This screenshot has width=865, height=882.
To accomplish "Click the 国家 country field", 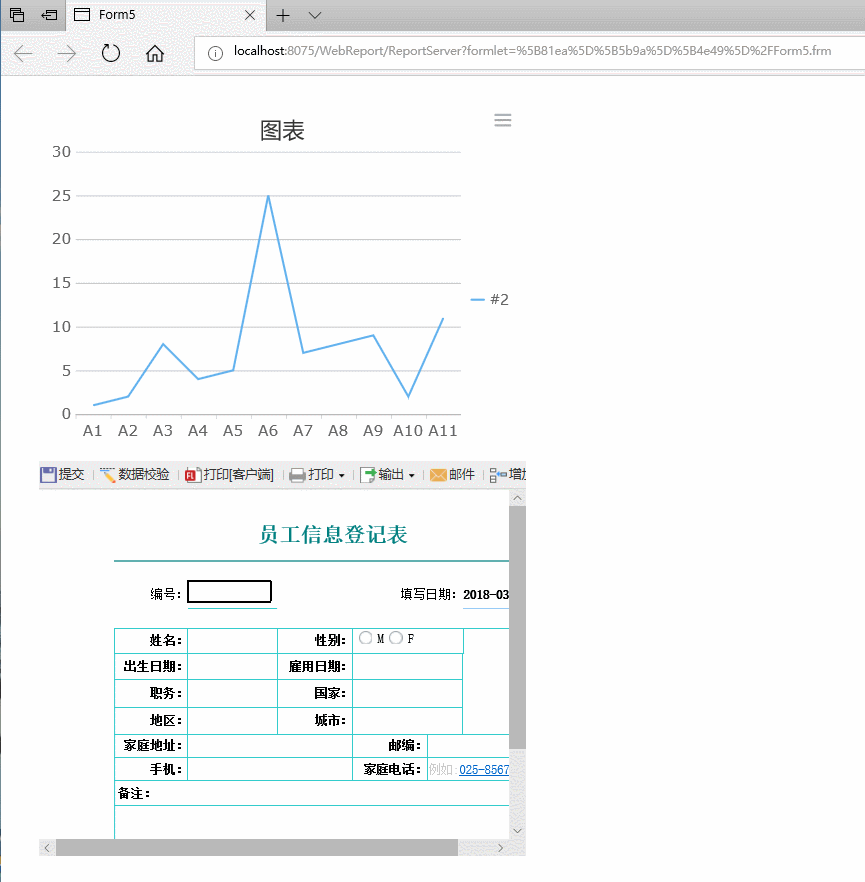I will [x=408, y=693].
